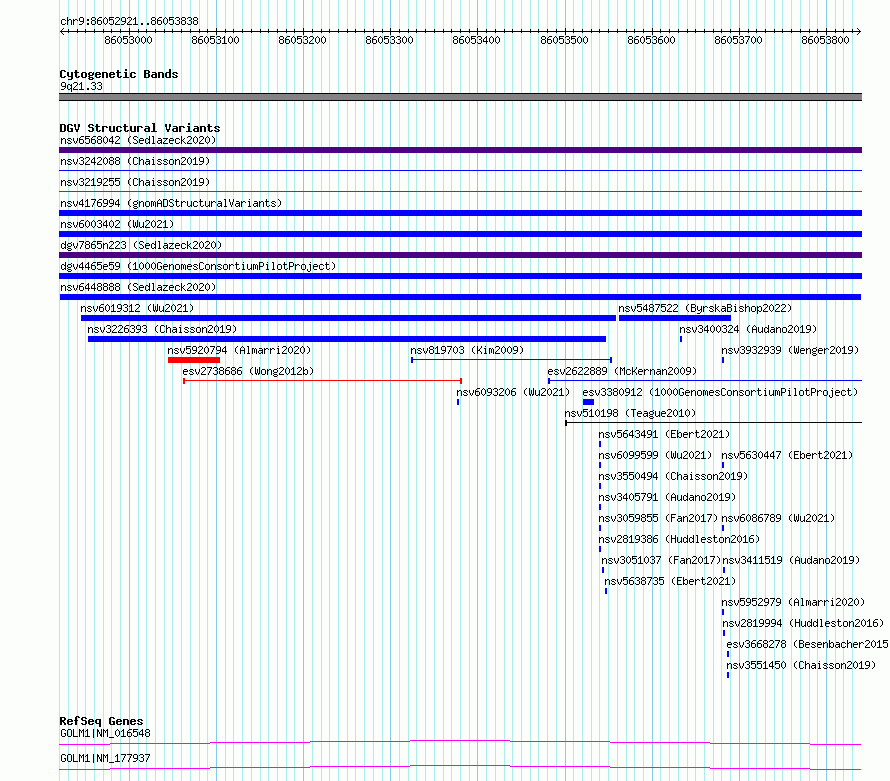Click the 9q21.33 cytogenetic band label
This screenshot has height=781, width=890.
(81, 86)
